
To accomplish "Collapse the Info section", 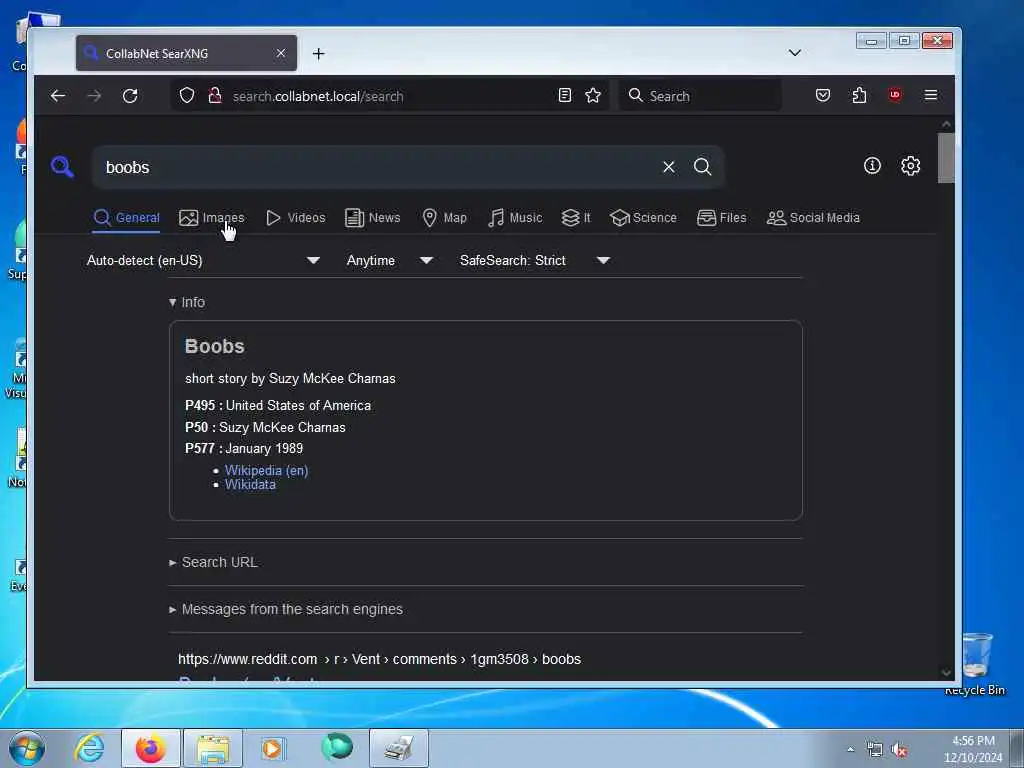I will [x=187, y=302].
